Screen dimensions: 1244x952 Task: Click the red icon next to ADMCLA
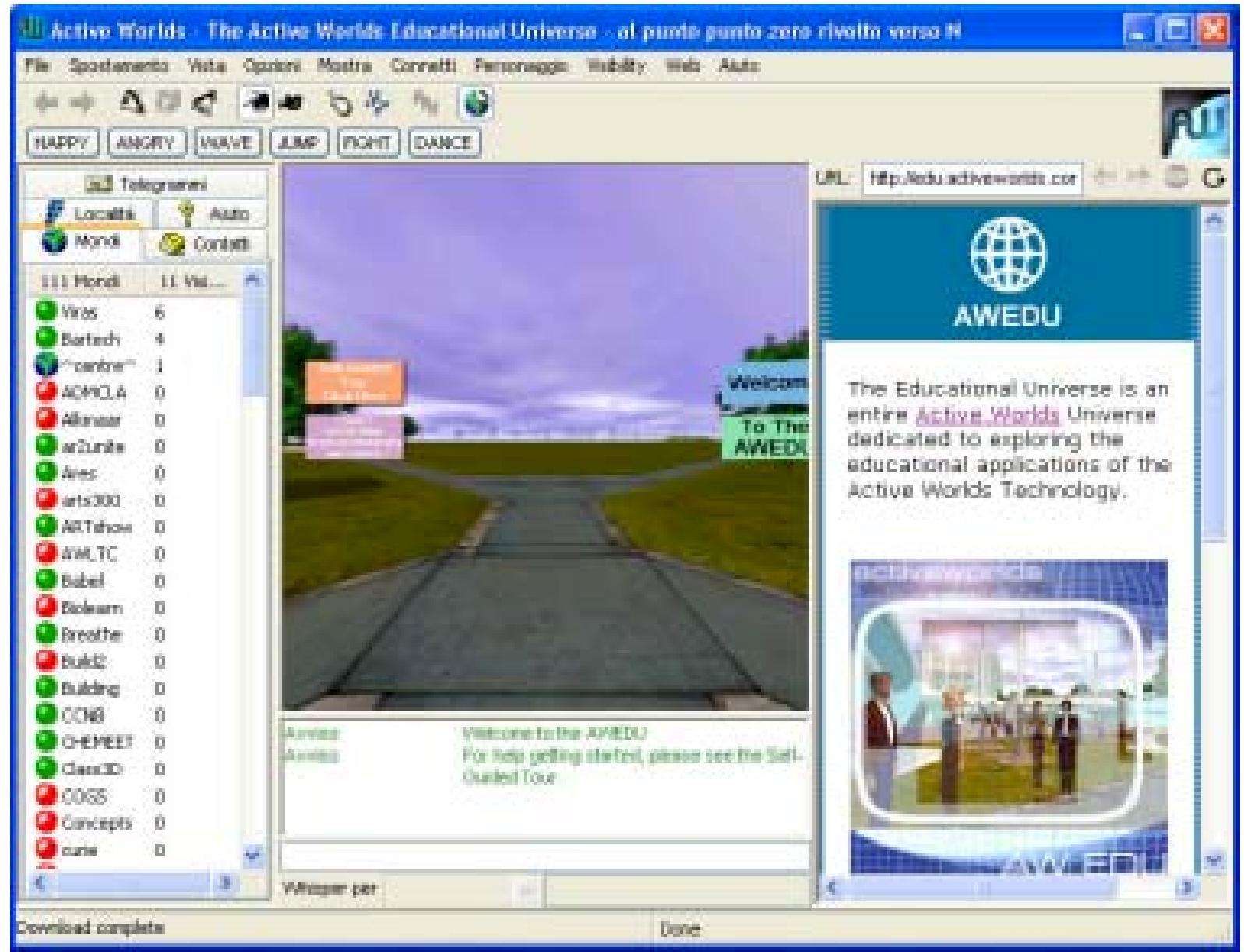[47, 393]
